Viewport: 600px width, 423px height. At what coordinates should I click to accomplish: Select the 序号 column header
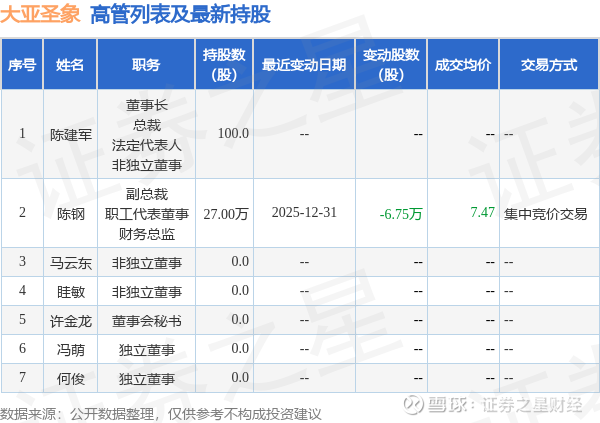pyautogui.click(x=22, y=64)
